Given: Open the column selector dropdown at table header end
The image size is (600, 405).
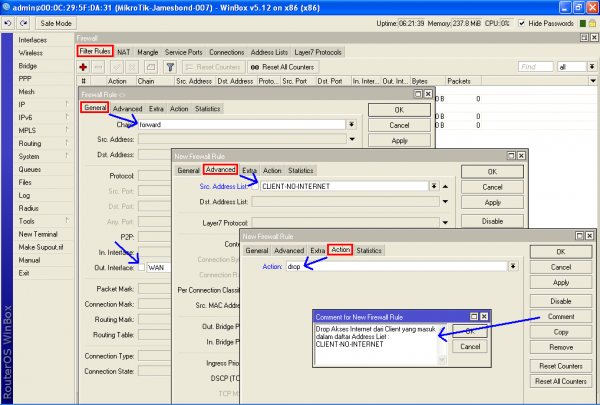Looking at the screenshot, I should coord(593,81).
